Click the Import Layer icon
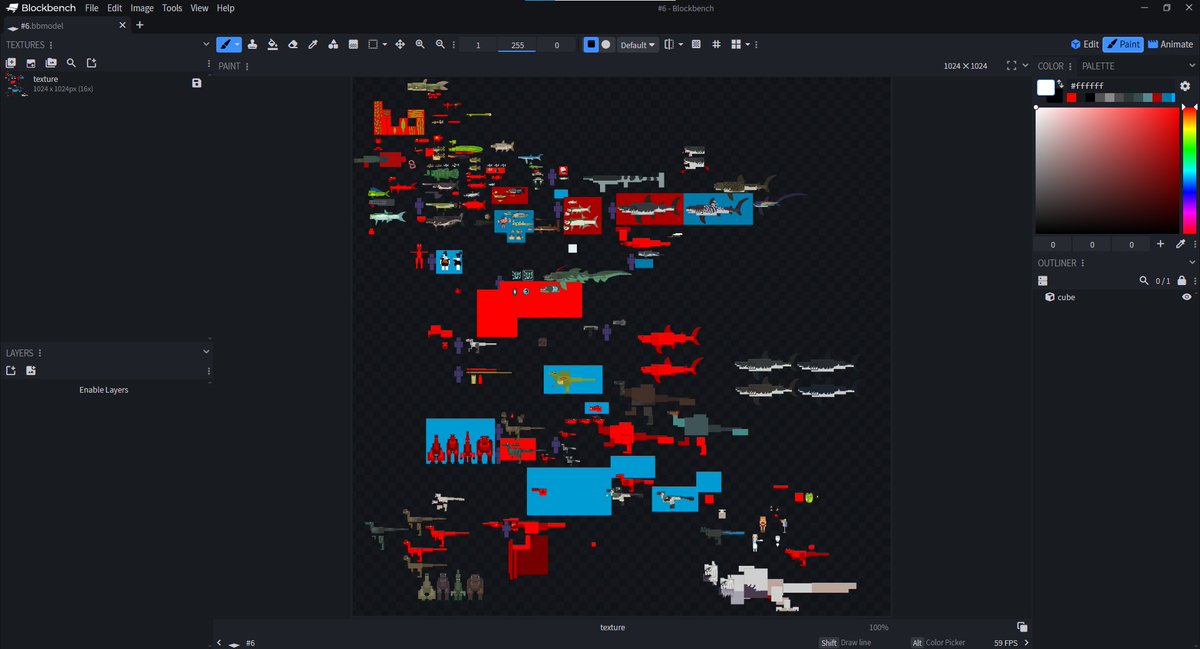This screenshot has height=649, width=1200. pos(31,371)
